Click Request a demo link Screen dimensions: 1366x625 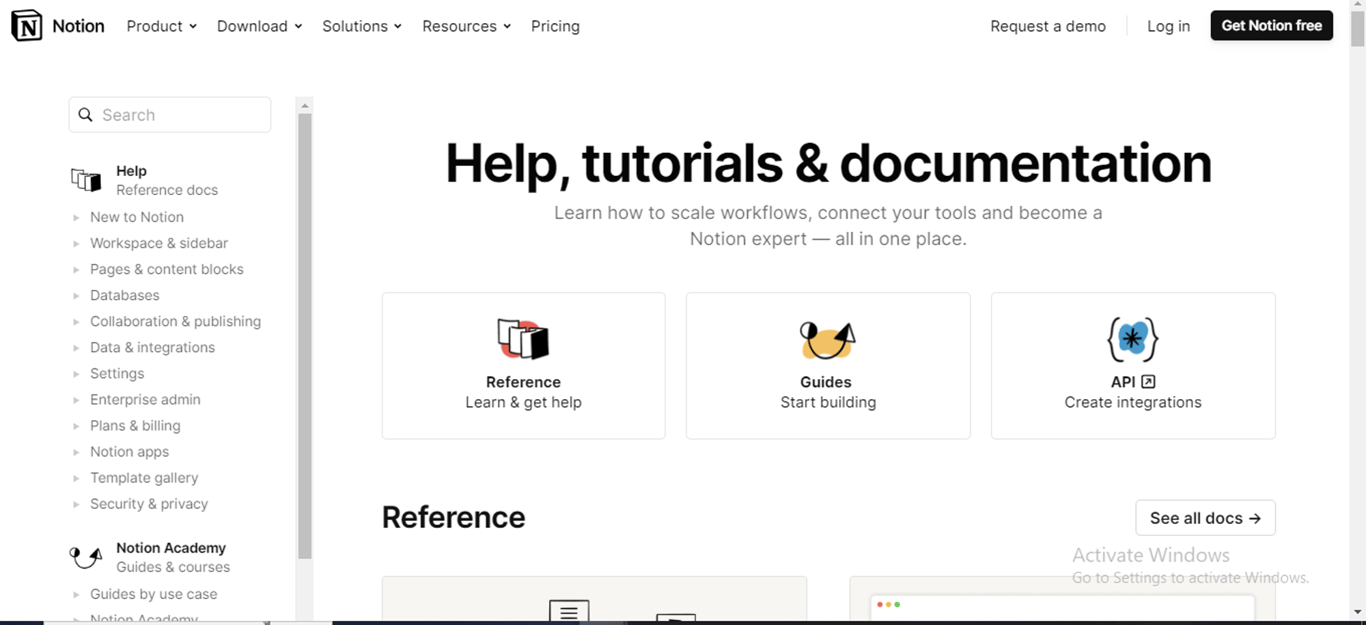click(x=1048, y=26)
